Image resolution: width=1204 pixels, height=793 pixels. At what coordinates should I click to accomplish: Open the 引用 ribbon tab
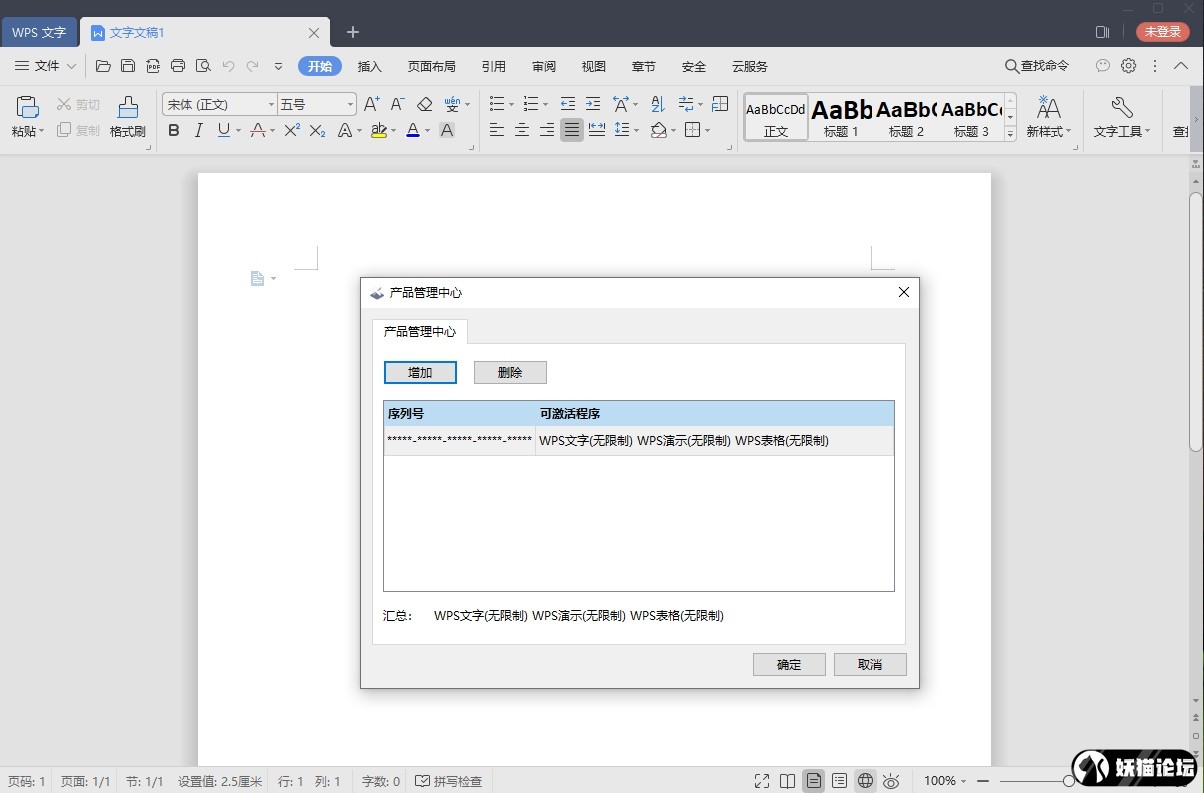tap(494, 66)
